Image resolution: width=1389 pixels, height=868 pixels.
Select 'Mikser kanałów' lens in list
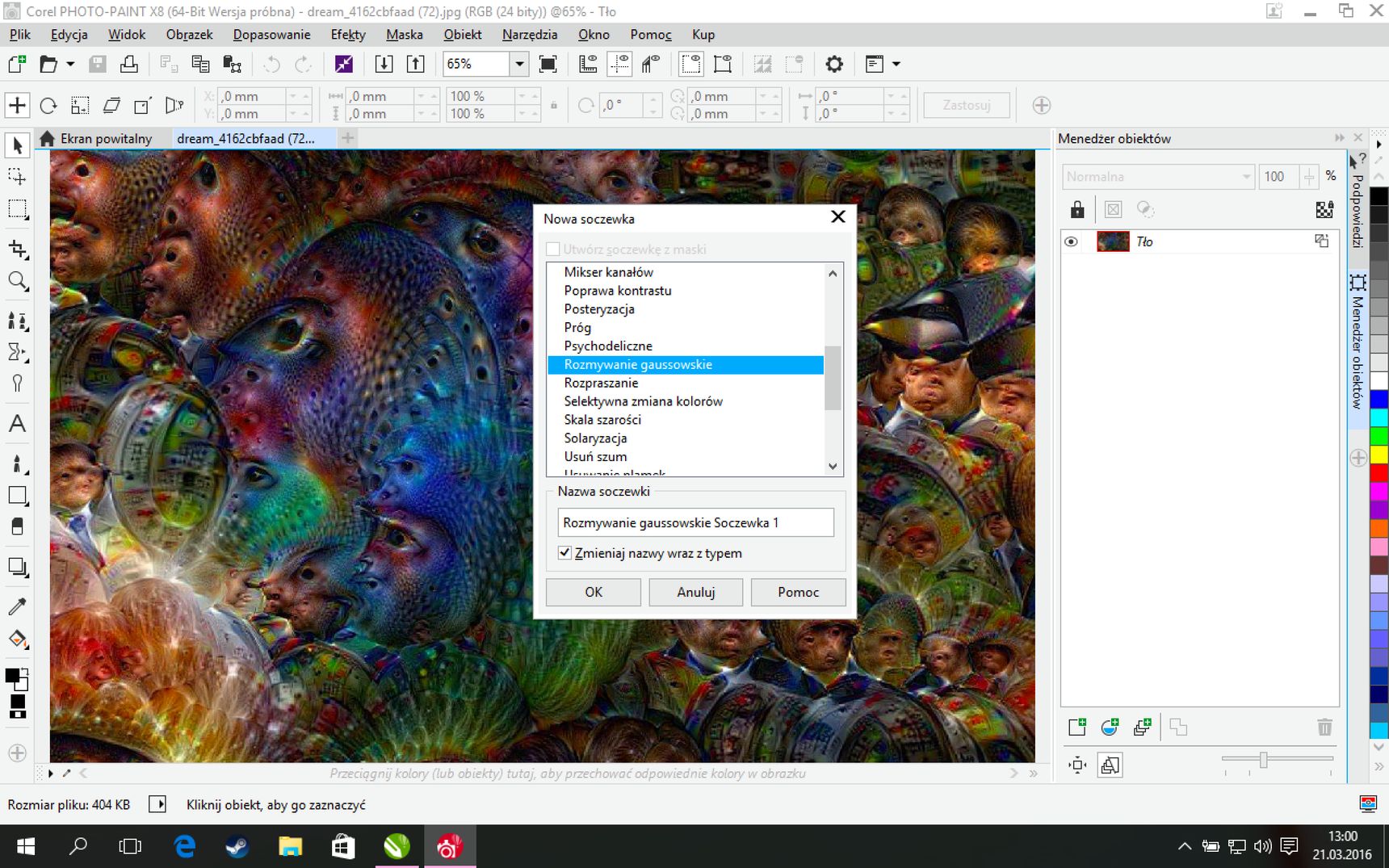686,272
